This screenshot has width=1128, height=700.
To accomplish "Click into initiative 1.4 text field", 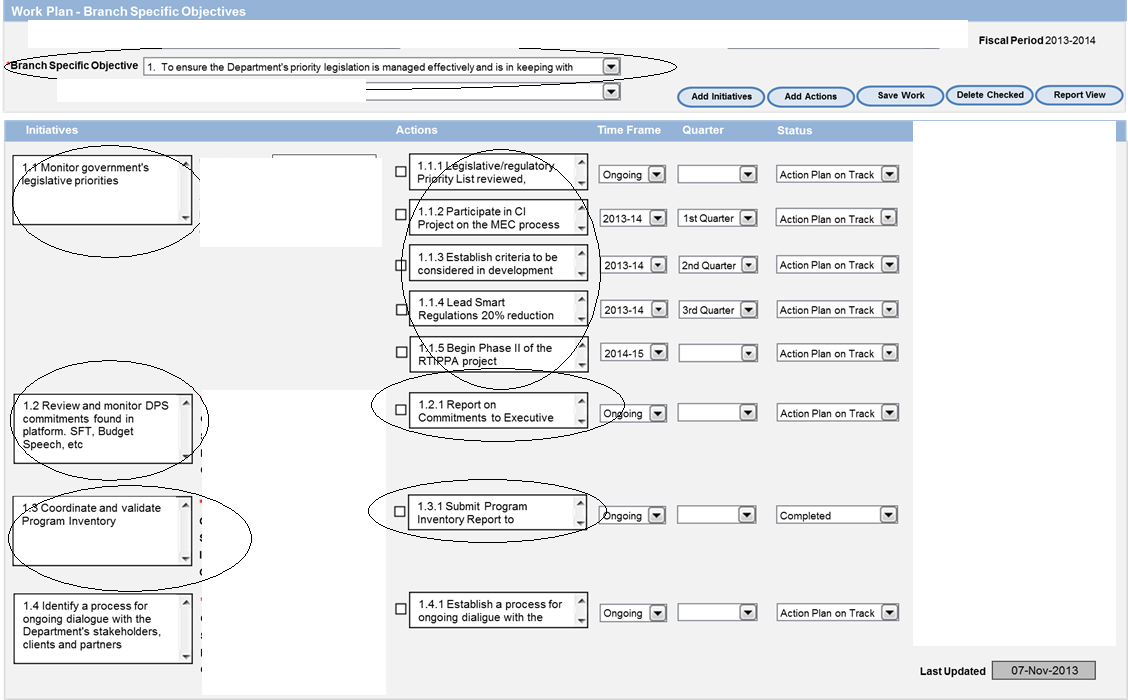I will click(x=97, y=626).
